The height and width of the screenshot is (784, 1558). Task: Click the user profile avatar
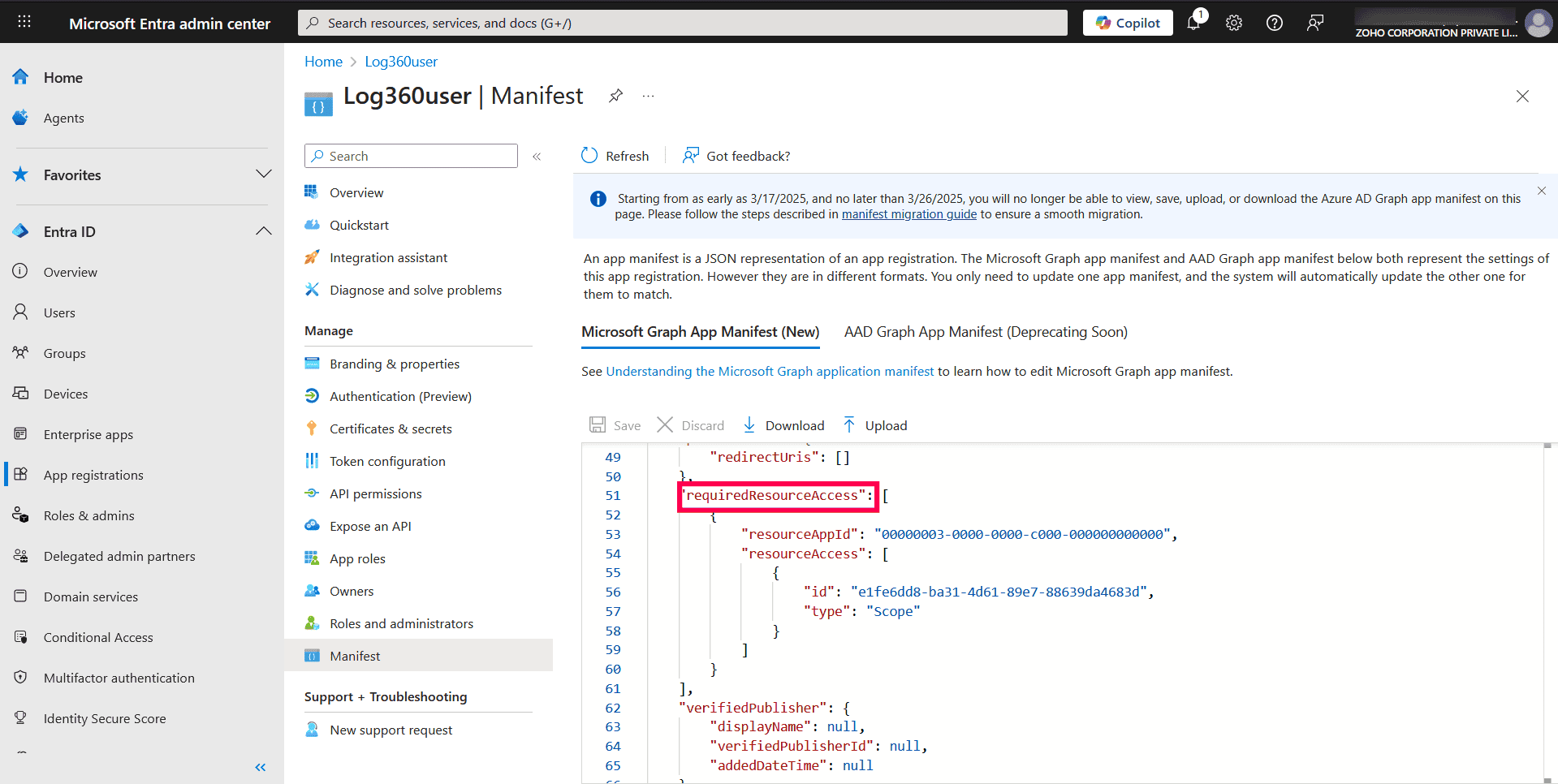[x=1539, y=22]
